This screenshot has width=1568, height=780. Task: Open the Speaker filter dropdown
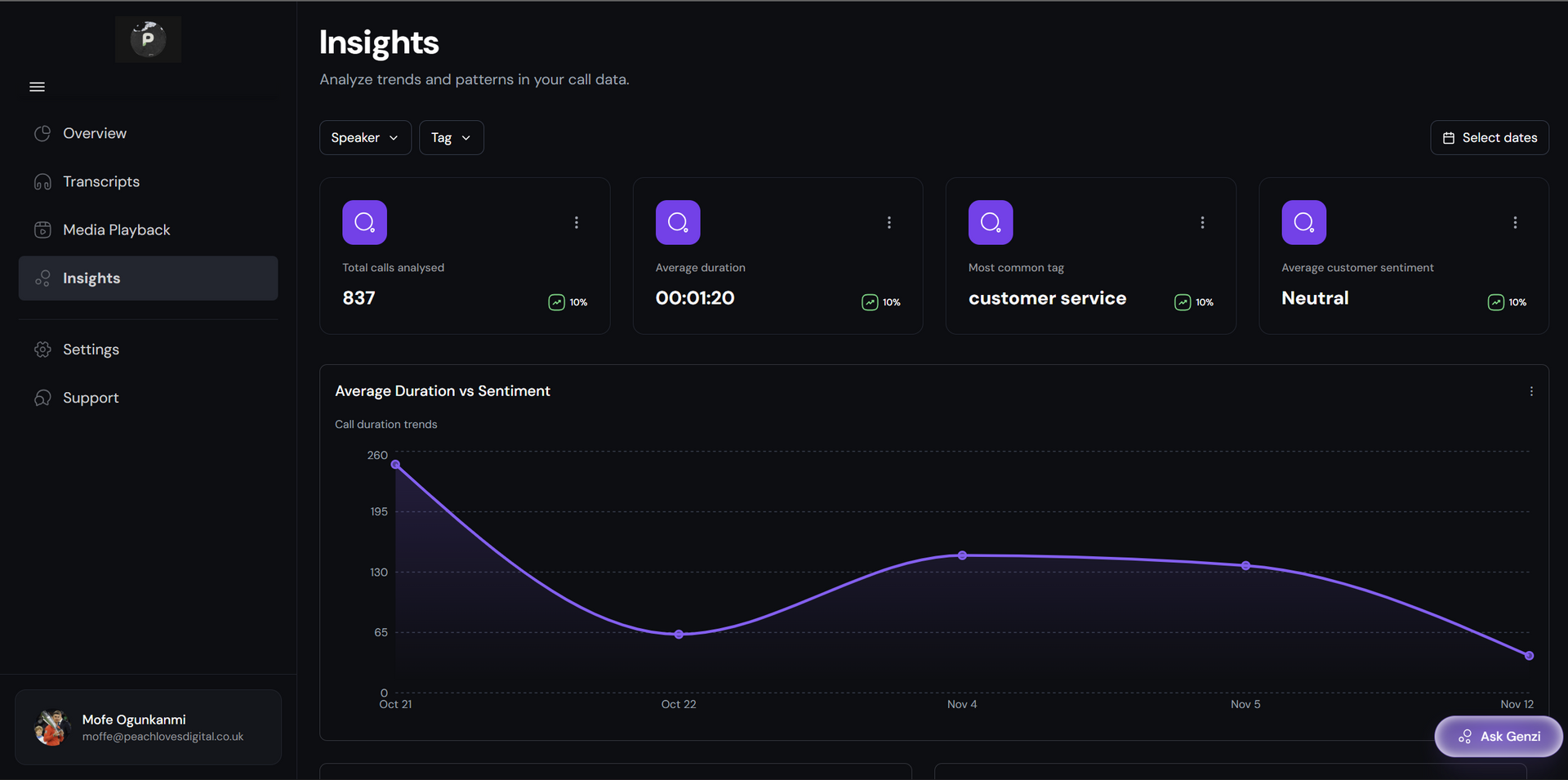click(x=365, y=137)
